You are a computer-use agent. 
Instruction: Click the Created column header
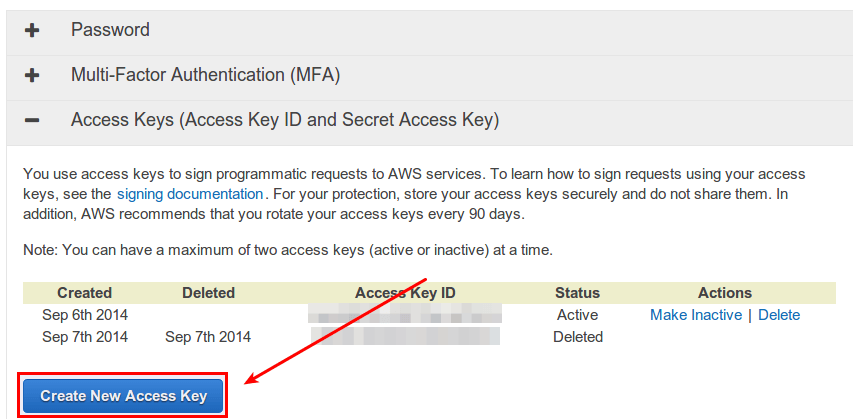(85, 293)
